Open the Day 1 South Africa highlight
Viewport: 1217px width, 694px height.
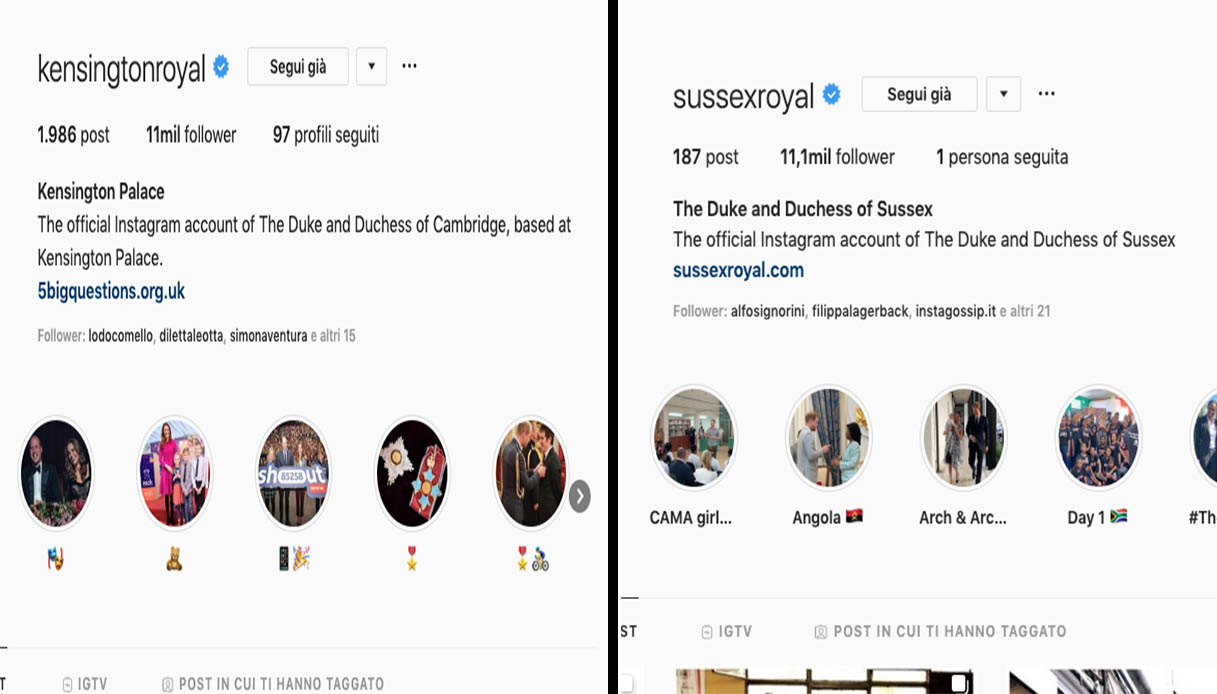tap(1098, 439)
